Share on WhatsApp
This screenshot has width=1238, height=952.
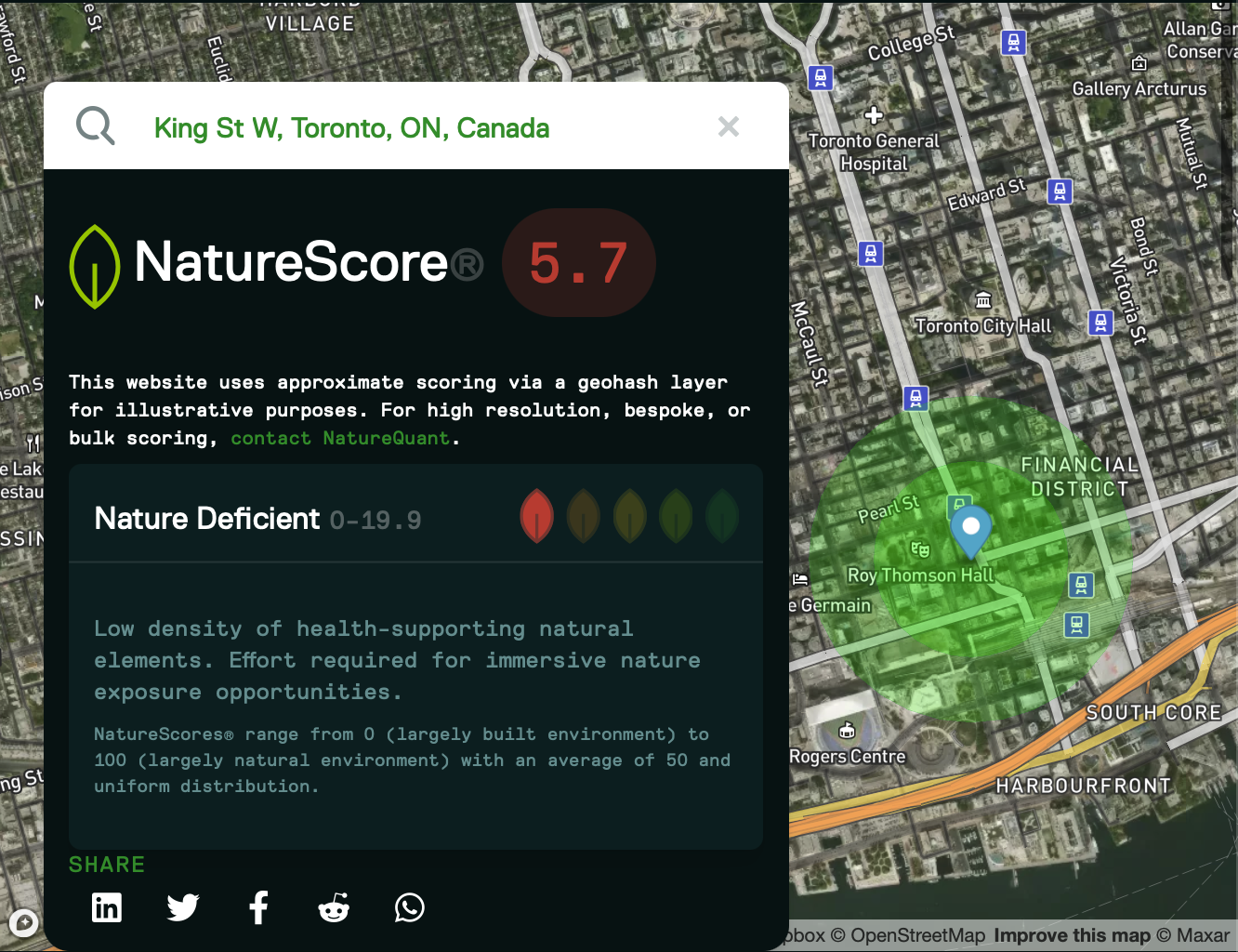tap(410, 907)
